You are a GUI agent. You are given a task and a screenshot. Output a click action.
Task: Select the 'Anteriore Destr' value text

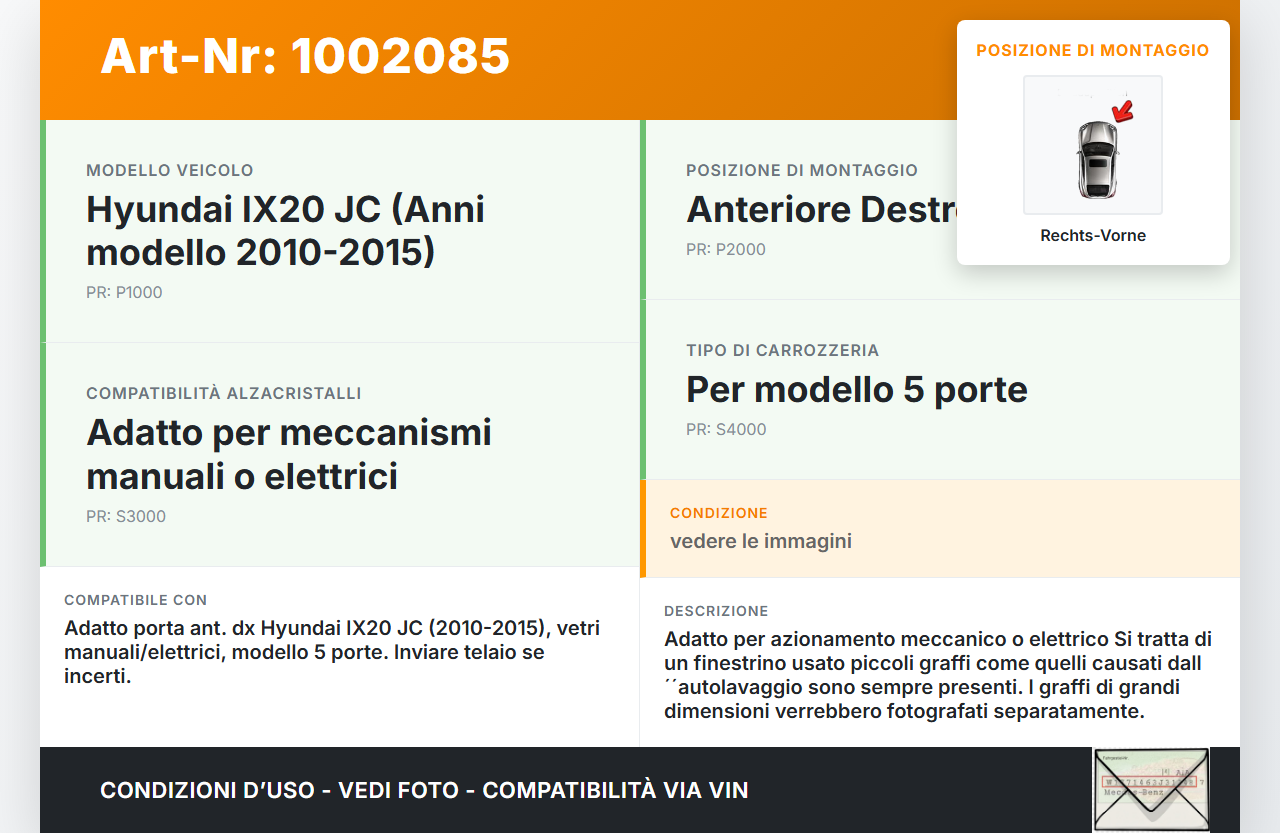coord(821,210)
